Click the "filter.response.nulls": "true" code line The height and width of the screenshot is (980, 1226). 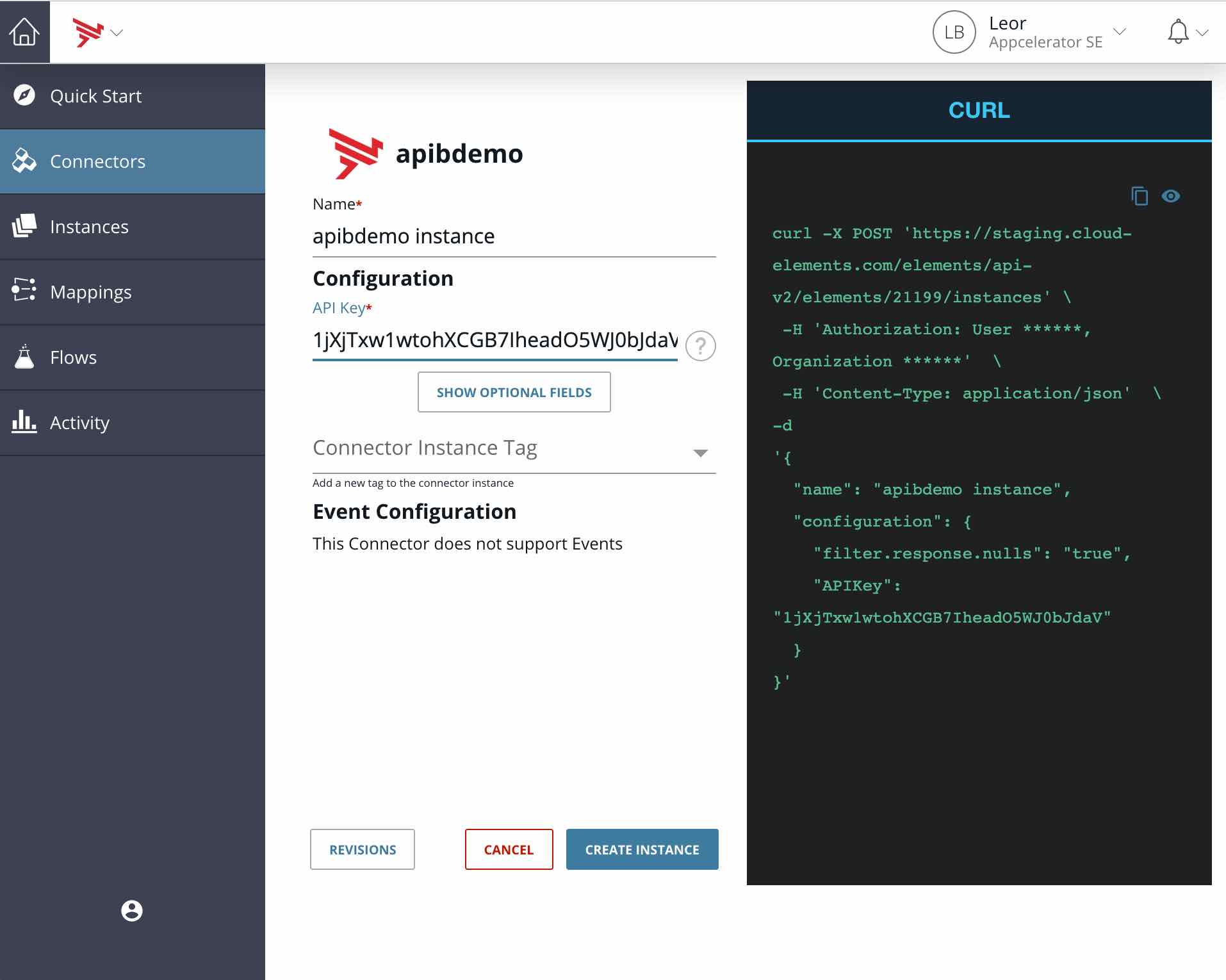tap(972, 553)
